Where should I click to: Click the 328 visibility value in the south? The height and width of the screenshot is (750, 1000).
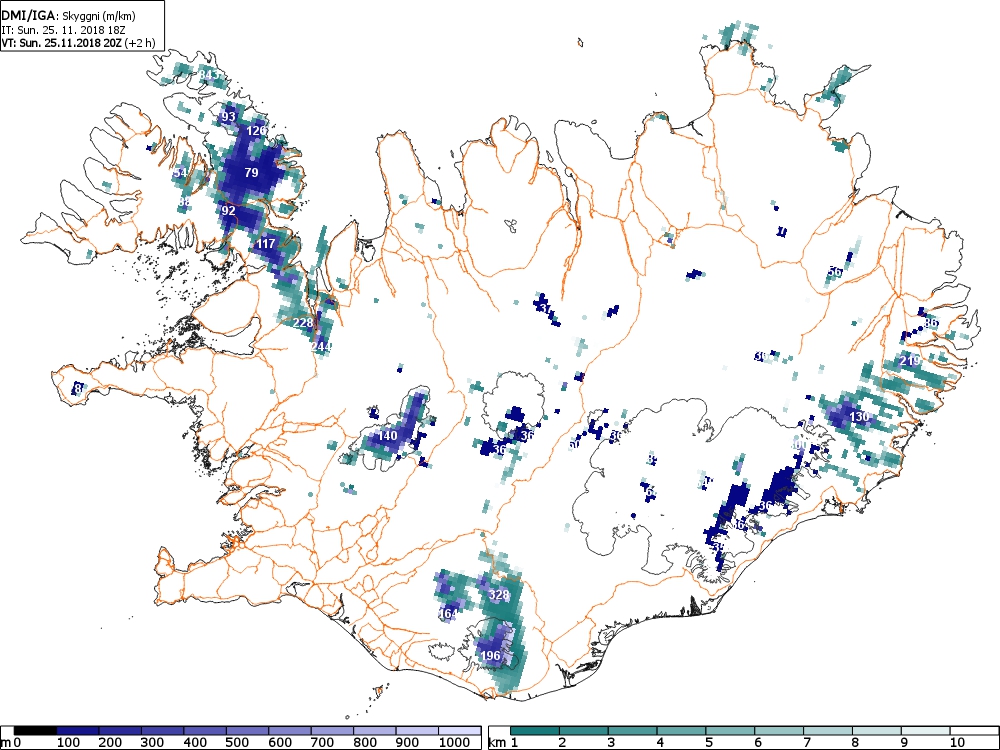[499, 595]
